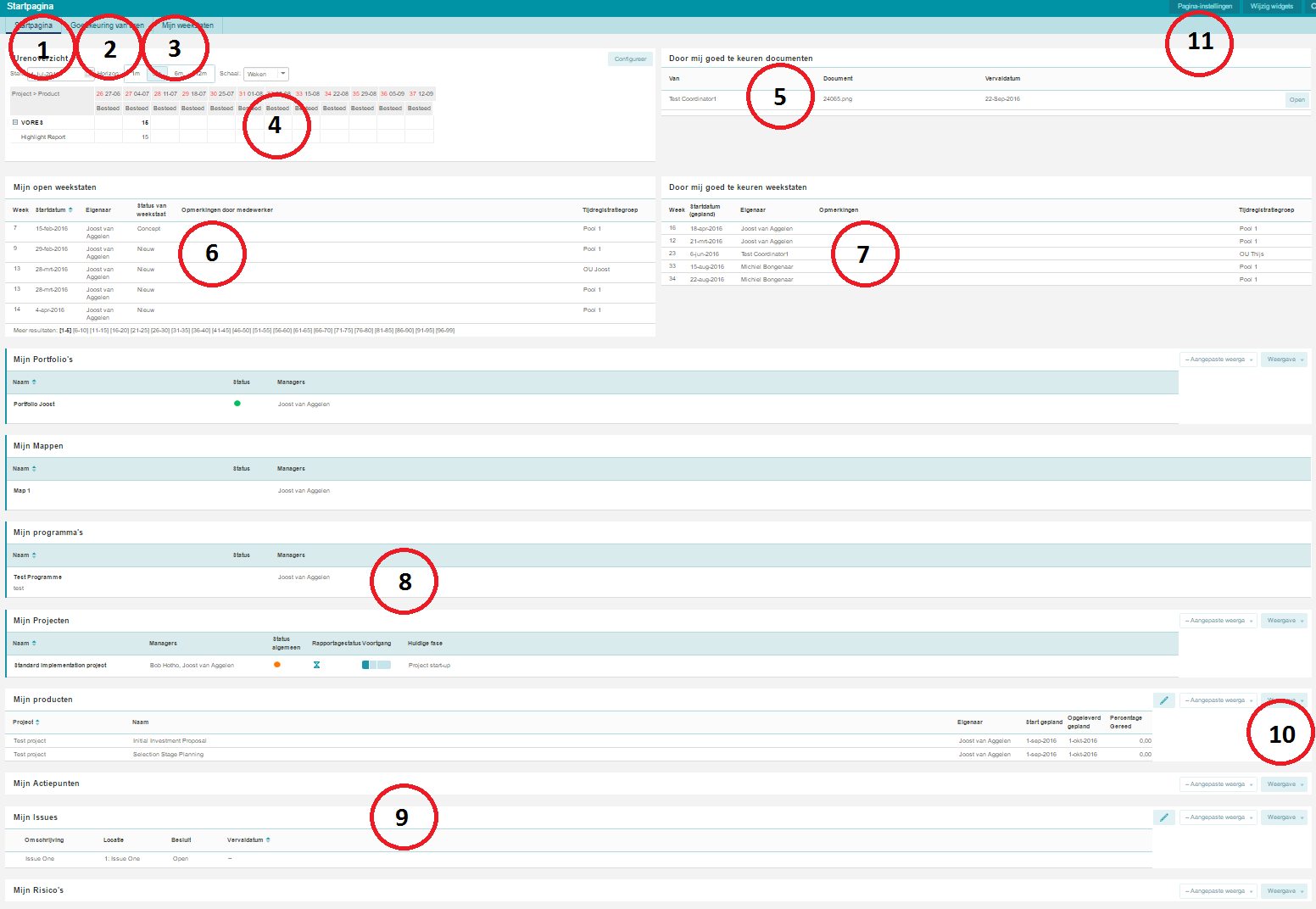This screenshot has width=1316, height=909.
Task: Open Aangepaste weergave dropdown in Mijn Risico's
Action: [x=1218, y=891]
